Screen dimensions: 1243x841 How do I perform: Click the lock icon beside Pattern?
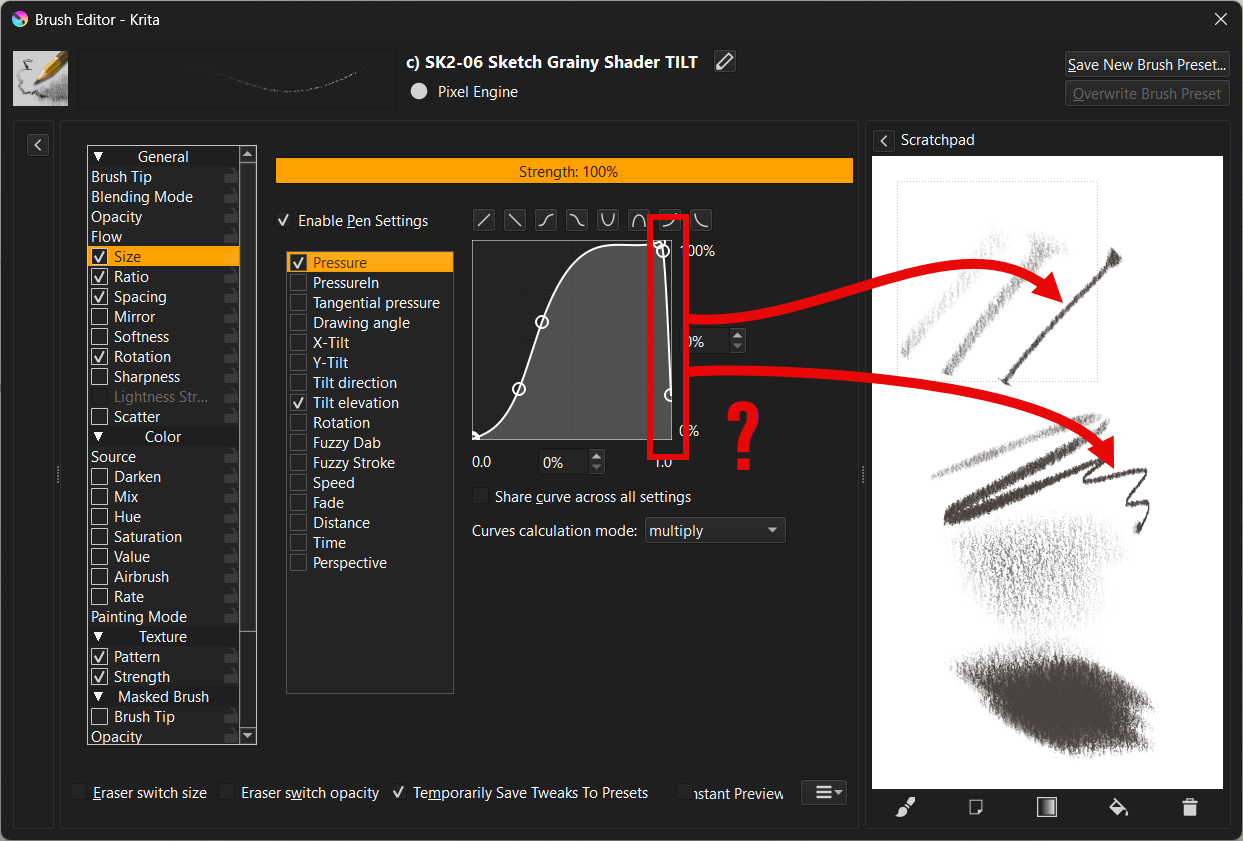click(x=231, y=657)
